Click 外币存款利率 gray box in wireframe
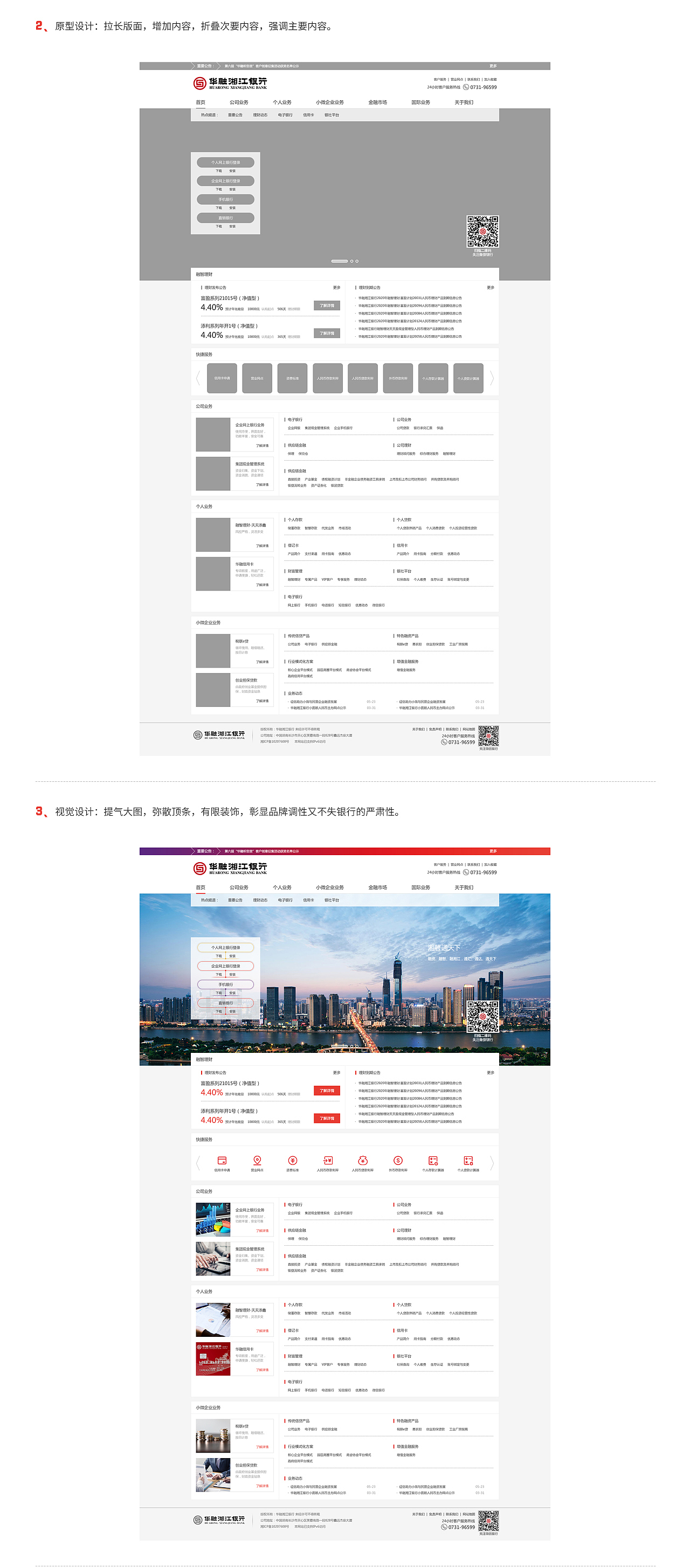The height and width of the screenshot is (1568, 690). click(x=398, y=378)
